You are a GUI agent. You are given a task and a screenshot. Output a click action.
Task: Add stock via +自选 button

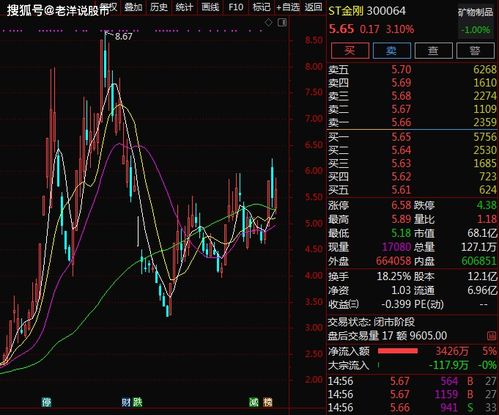(288, 7)
